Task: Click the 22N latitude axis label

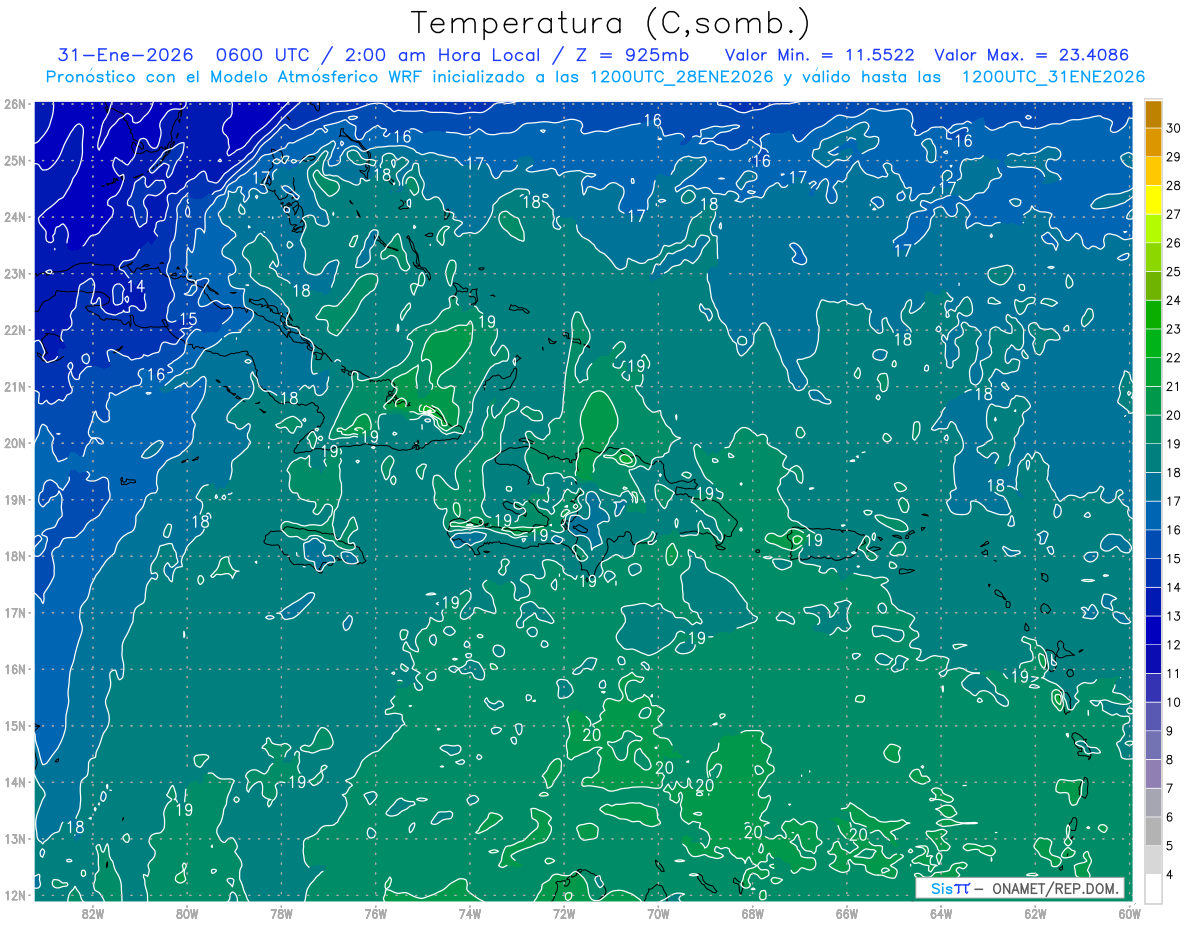Action: pos(15,330)
